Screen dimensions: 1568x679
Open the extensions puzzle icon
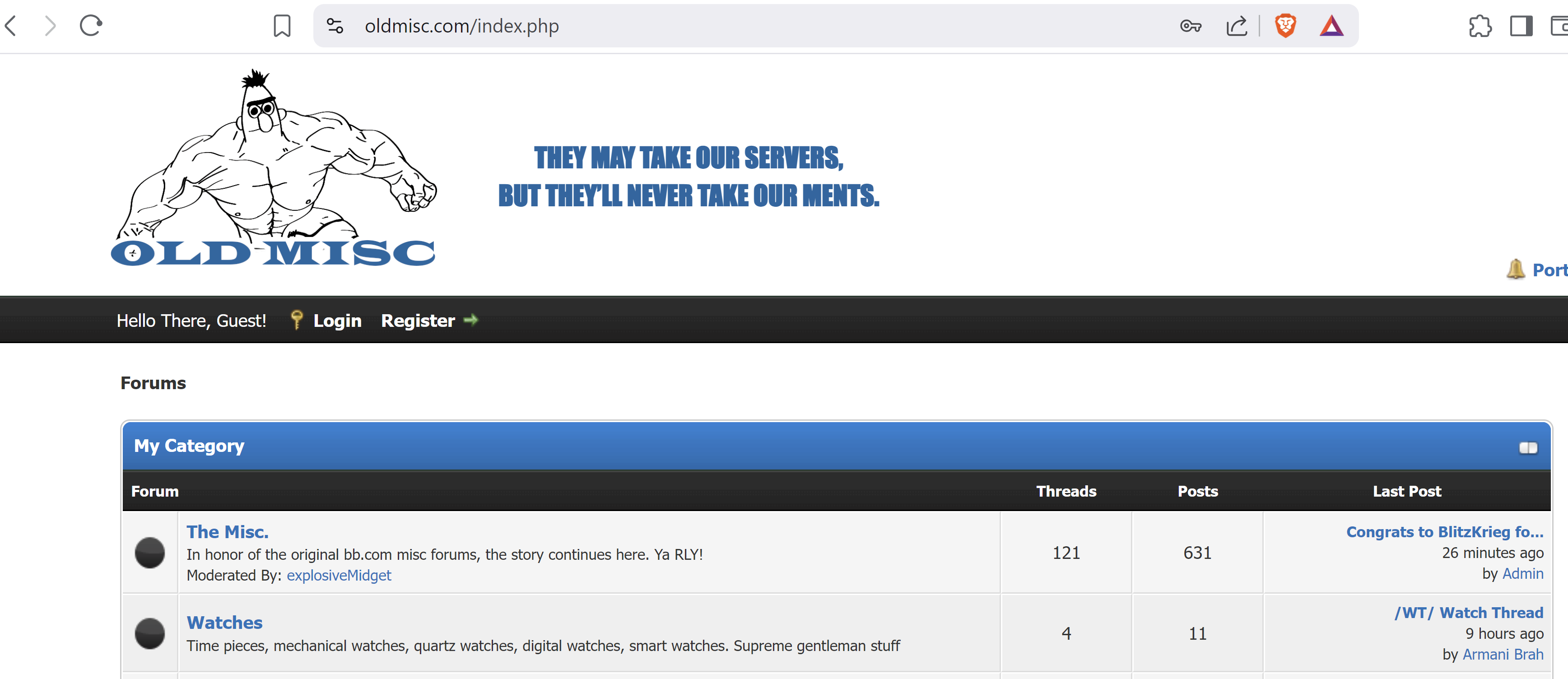coord(1480,26)
